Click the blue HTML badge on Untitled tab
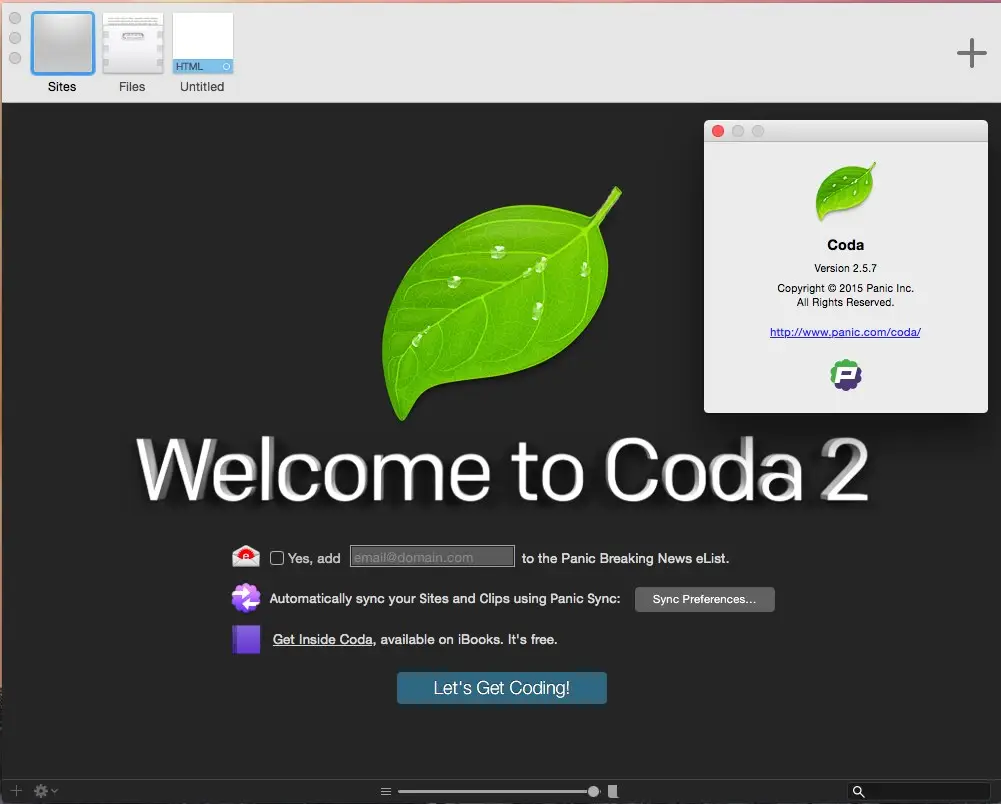The width and height of the screenshot is (1001, 804). click(202, 66)
